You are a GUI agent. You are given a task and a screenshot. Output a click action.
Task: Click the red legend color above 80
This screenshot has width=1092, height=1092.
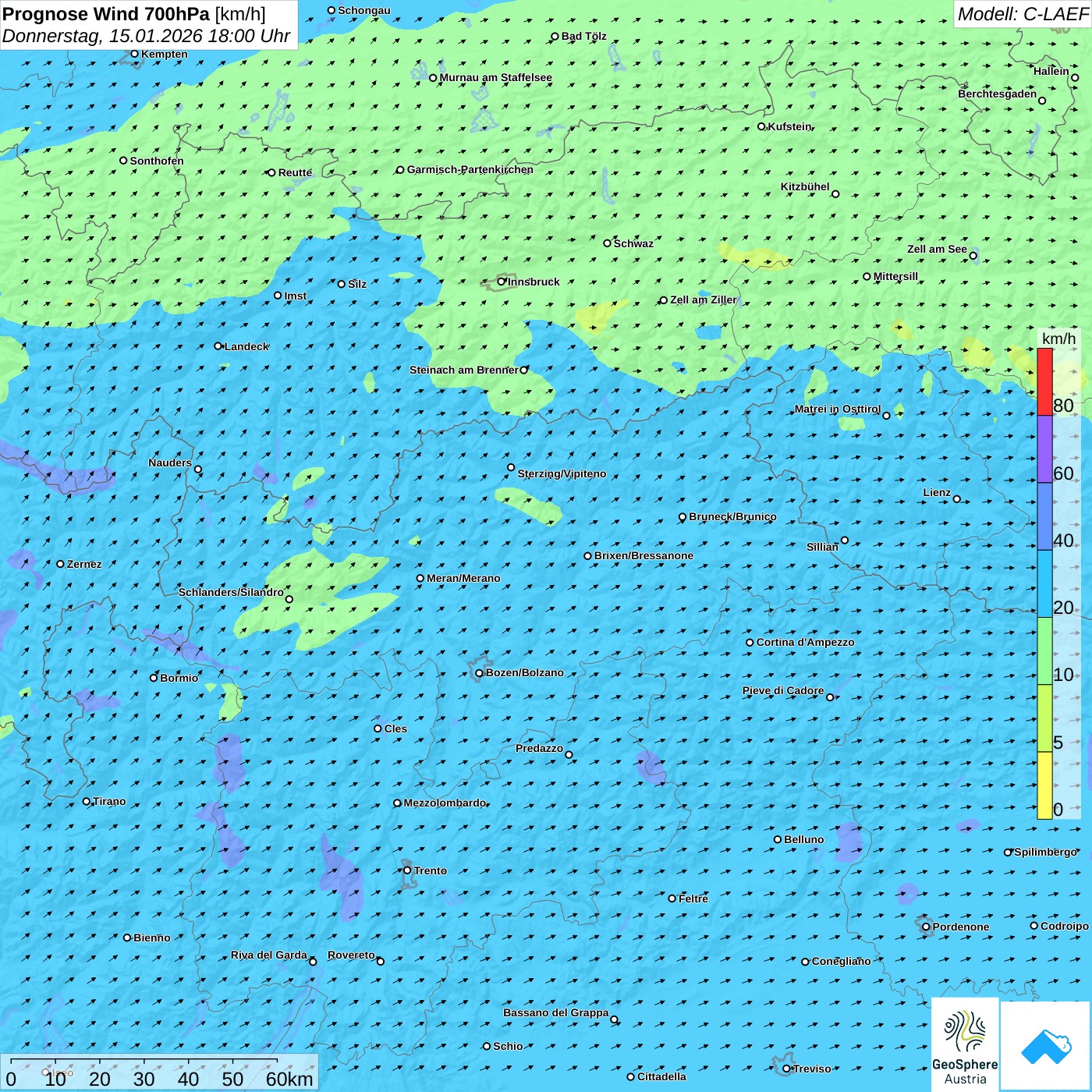coord(1044,381)
